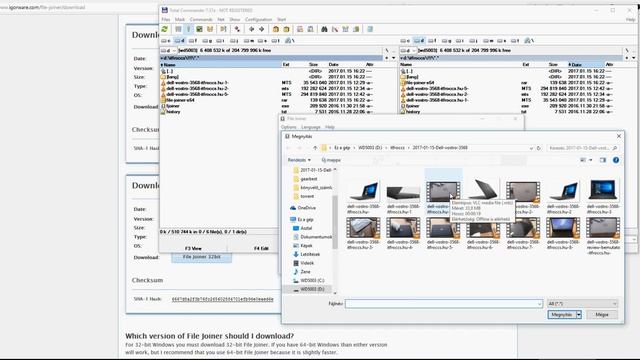Open the All (*.*) file type dropdown

click(582, 304)
